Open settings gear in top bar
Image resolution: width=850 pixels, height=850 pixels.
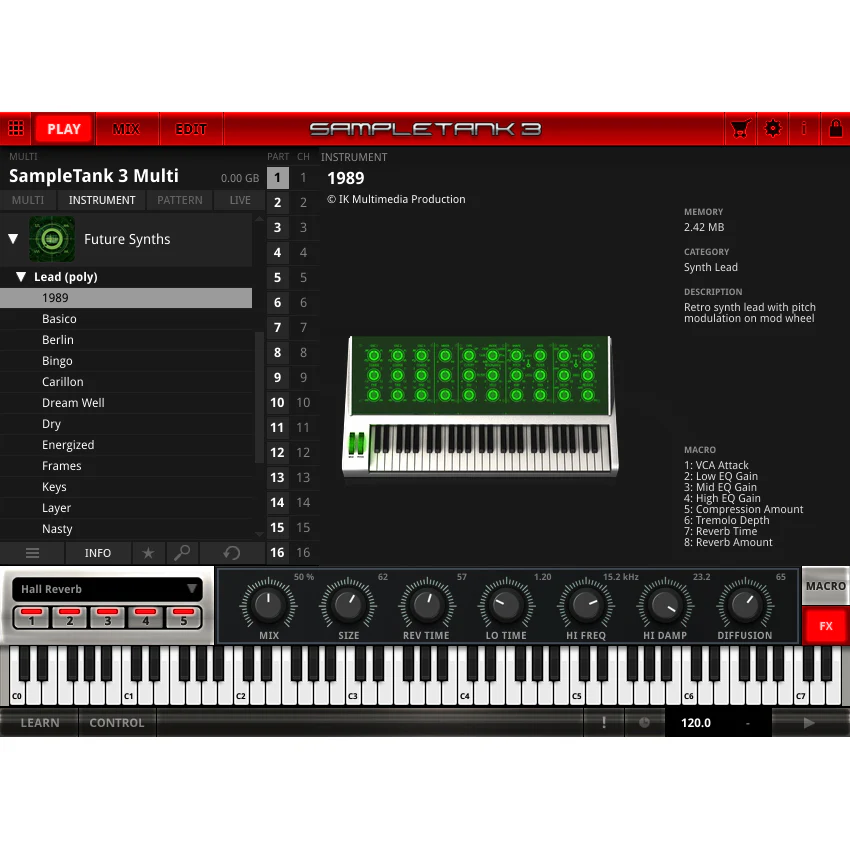pos(772,128)
